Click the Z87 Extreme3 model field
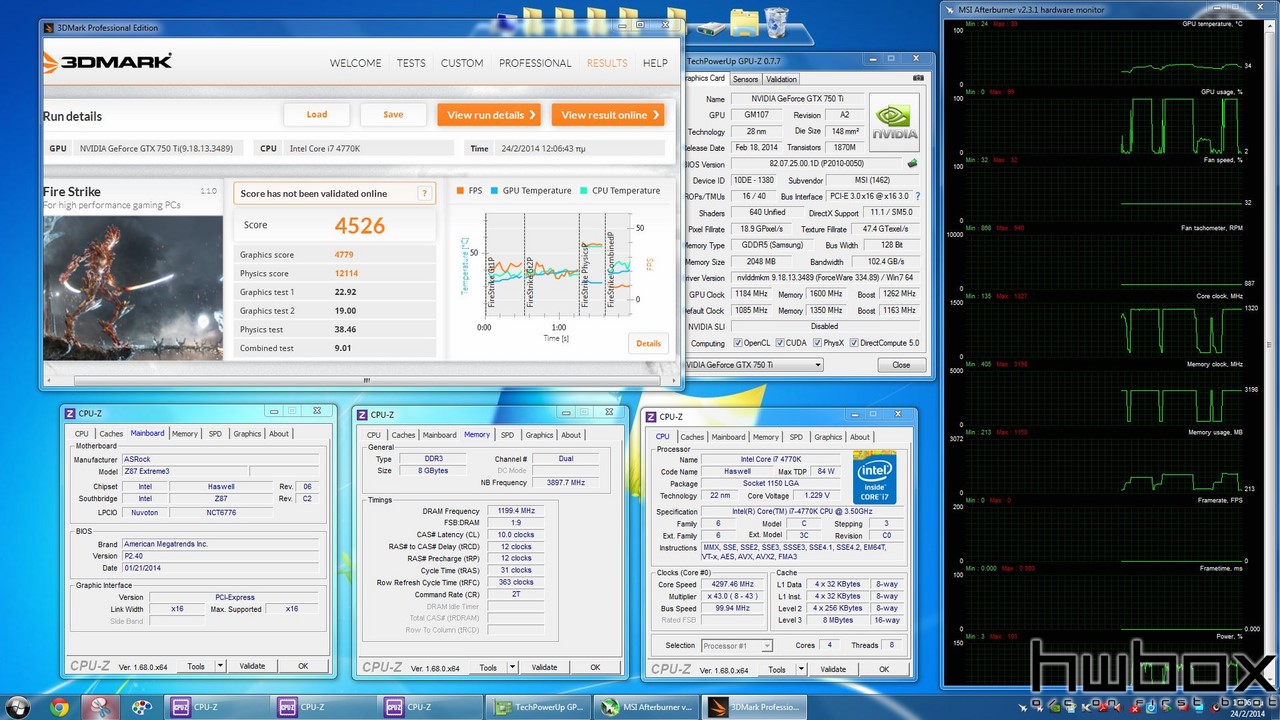 tap(185, 471)
